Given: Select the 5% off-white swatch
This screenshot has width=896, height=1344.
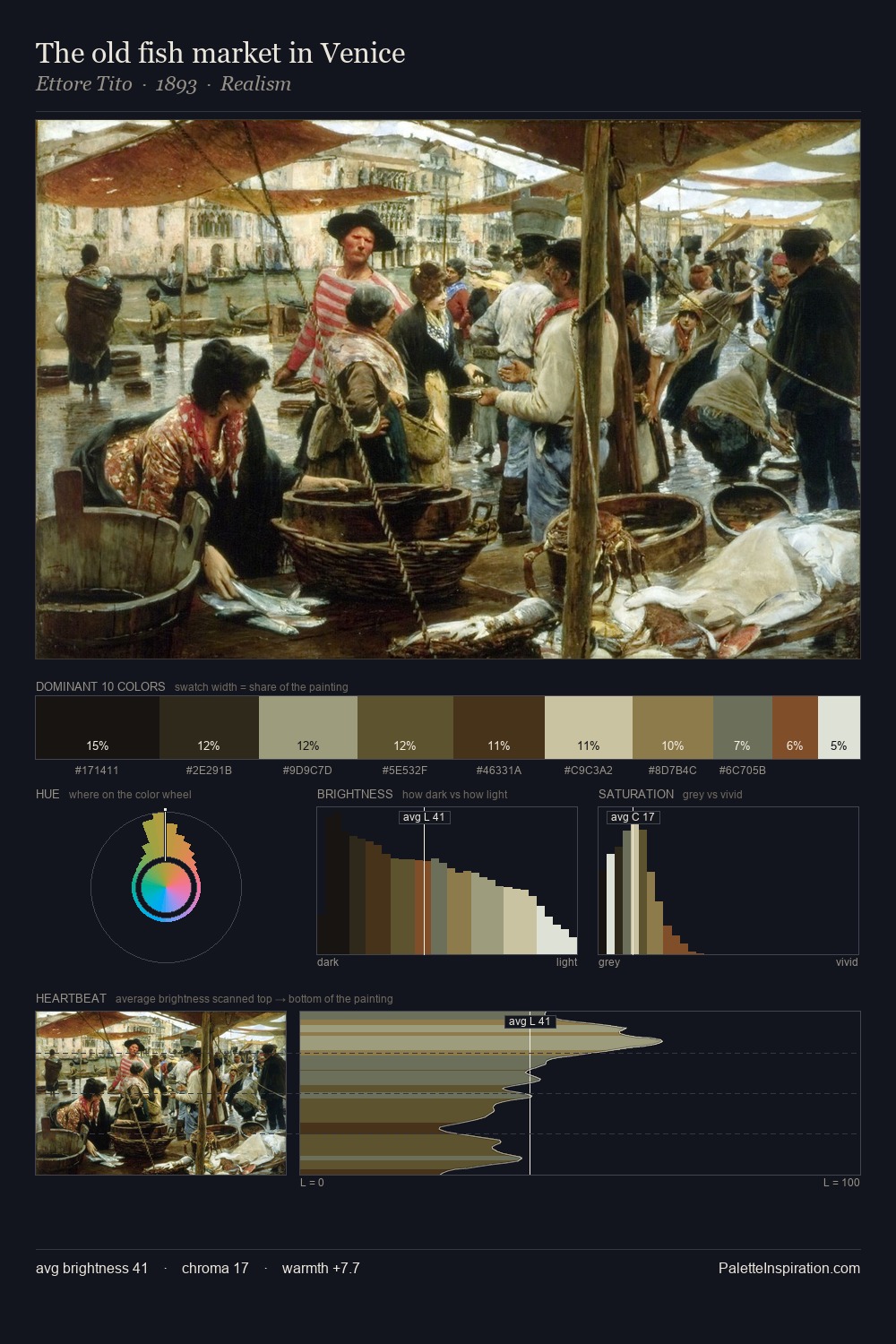Looking at the screenshot, I should click(839, 728).
